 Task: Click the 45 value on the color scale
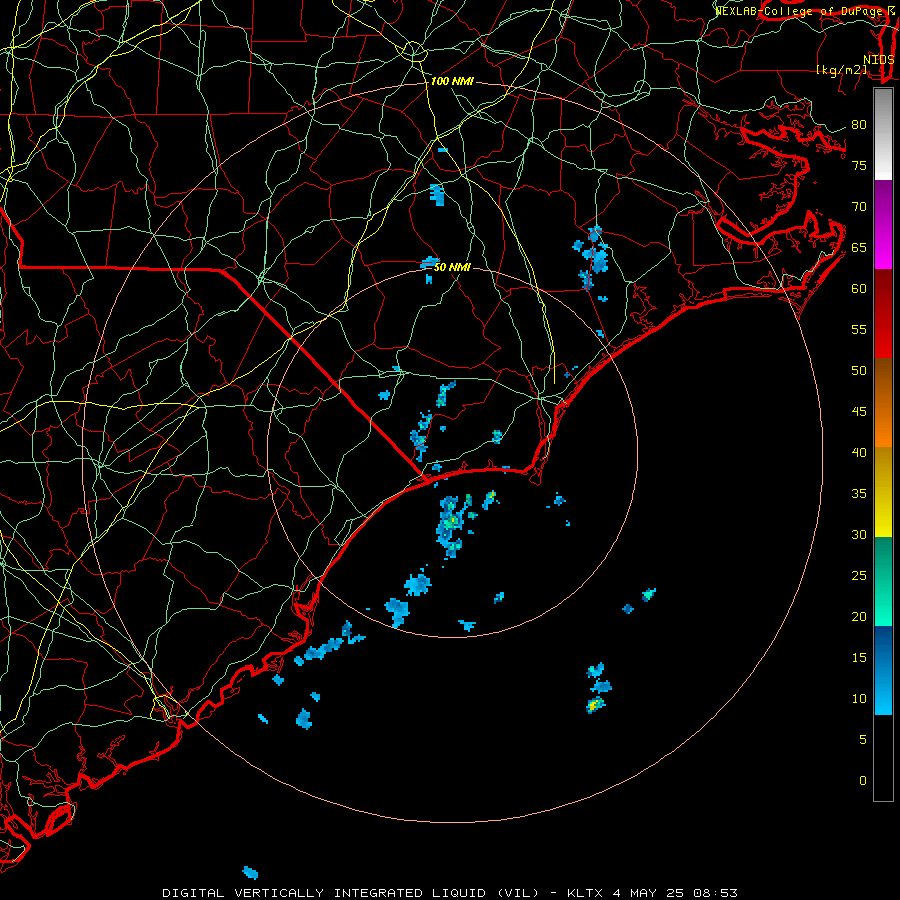point(859,412)
